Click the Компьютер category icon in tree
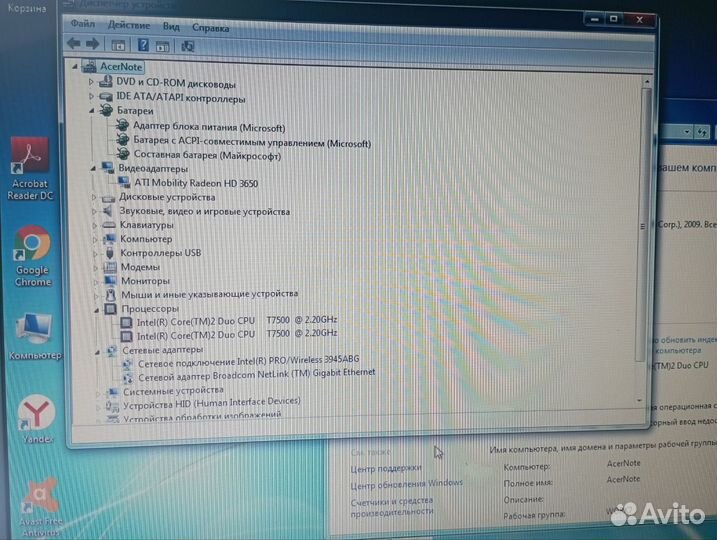Viewport: 717px width, 540px height. (109, 239)
